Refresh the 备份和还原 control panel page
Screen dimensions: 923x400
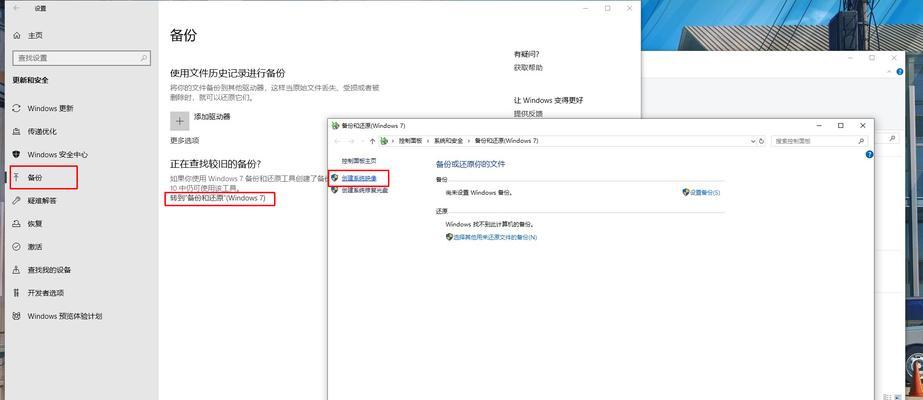pyautogui.click(x=761, y=141)
